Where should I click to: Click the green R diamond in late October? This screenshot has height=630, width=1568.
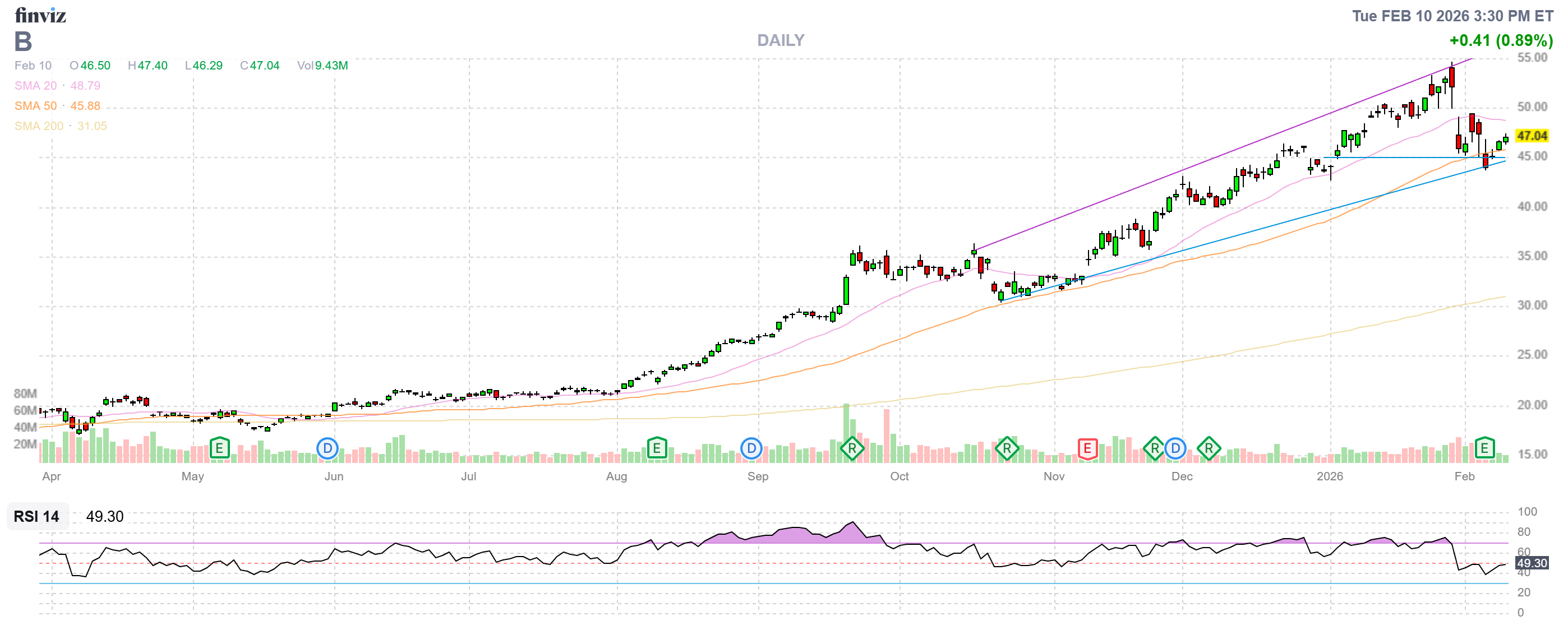1007,449
